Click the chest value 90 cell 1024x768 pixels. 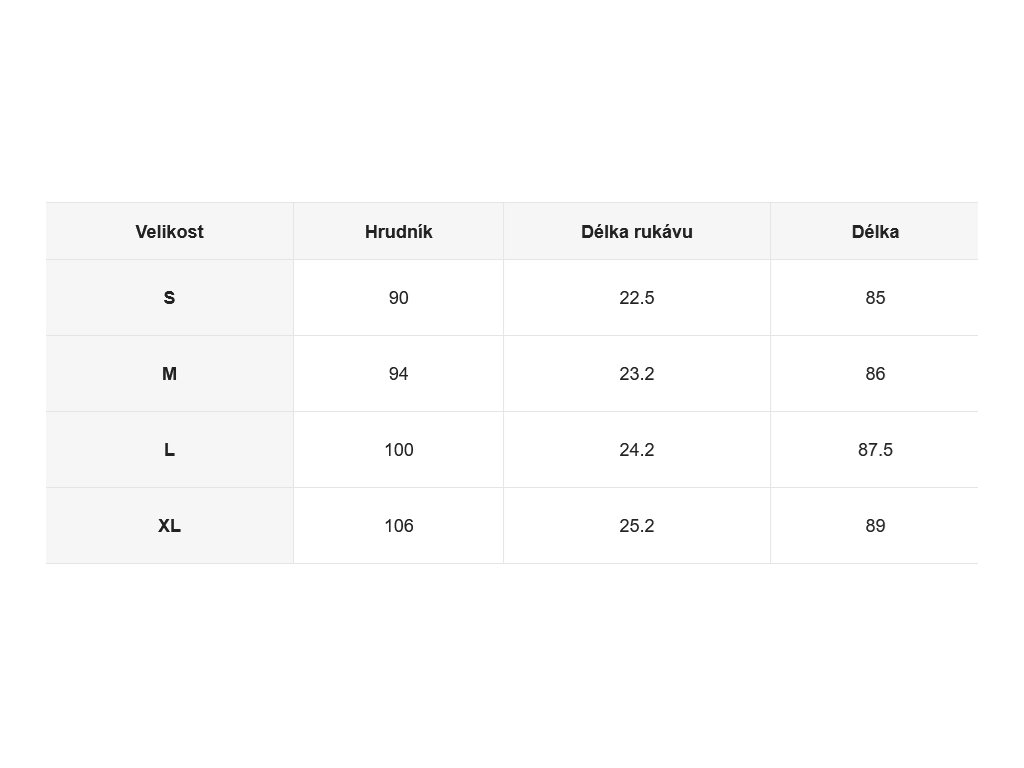(398, 298)
